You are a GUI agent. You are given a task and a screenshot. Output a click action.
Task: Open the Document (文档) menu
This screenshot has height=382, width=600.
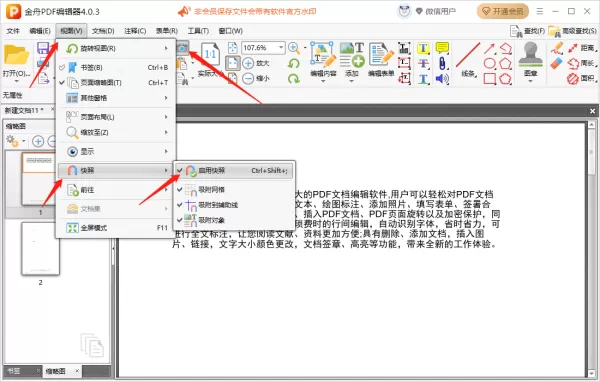pyautogui.click(x=103, y=31)
